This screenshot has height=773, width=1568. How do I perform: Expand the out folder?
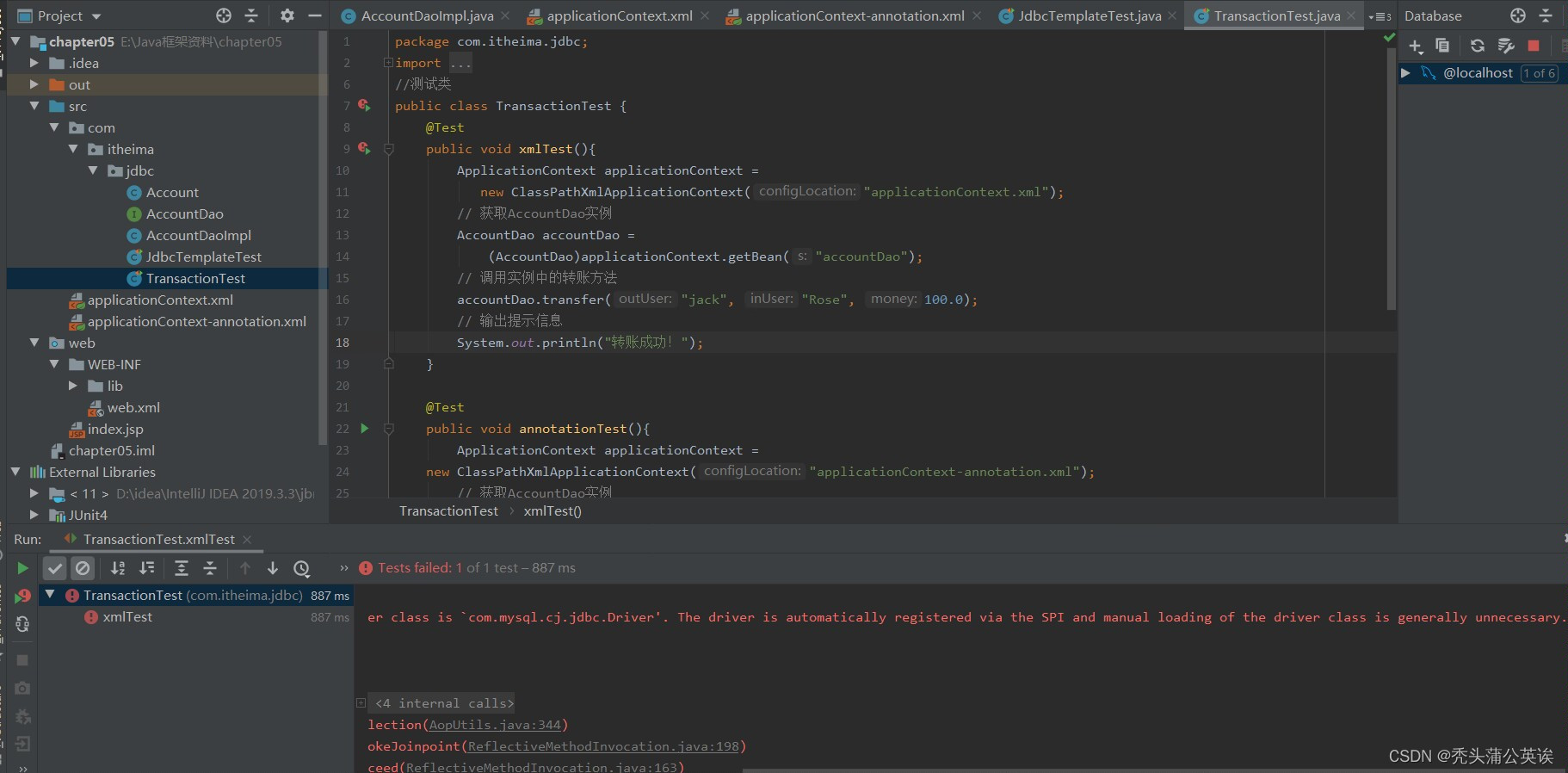tap(34, 84)
